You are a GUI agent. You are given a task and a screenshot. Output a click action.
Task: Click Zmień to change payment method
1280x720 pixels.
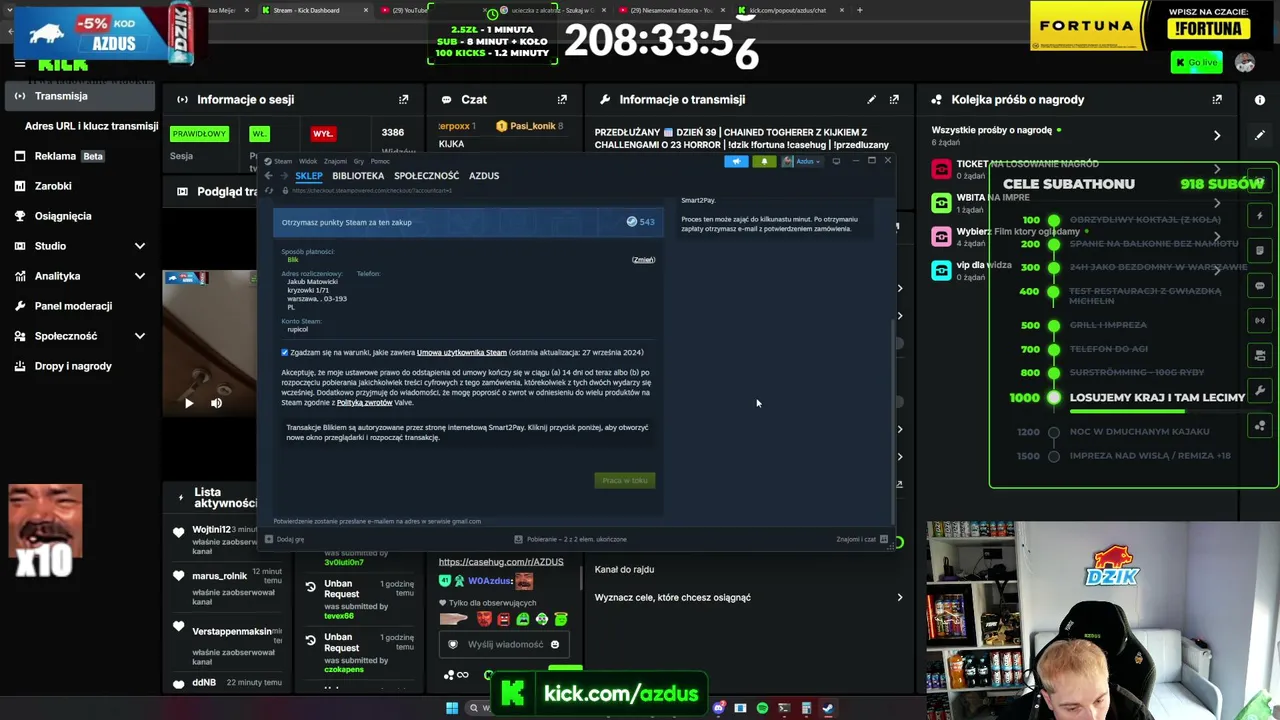click(643, 260)
